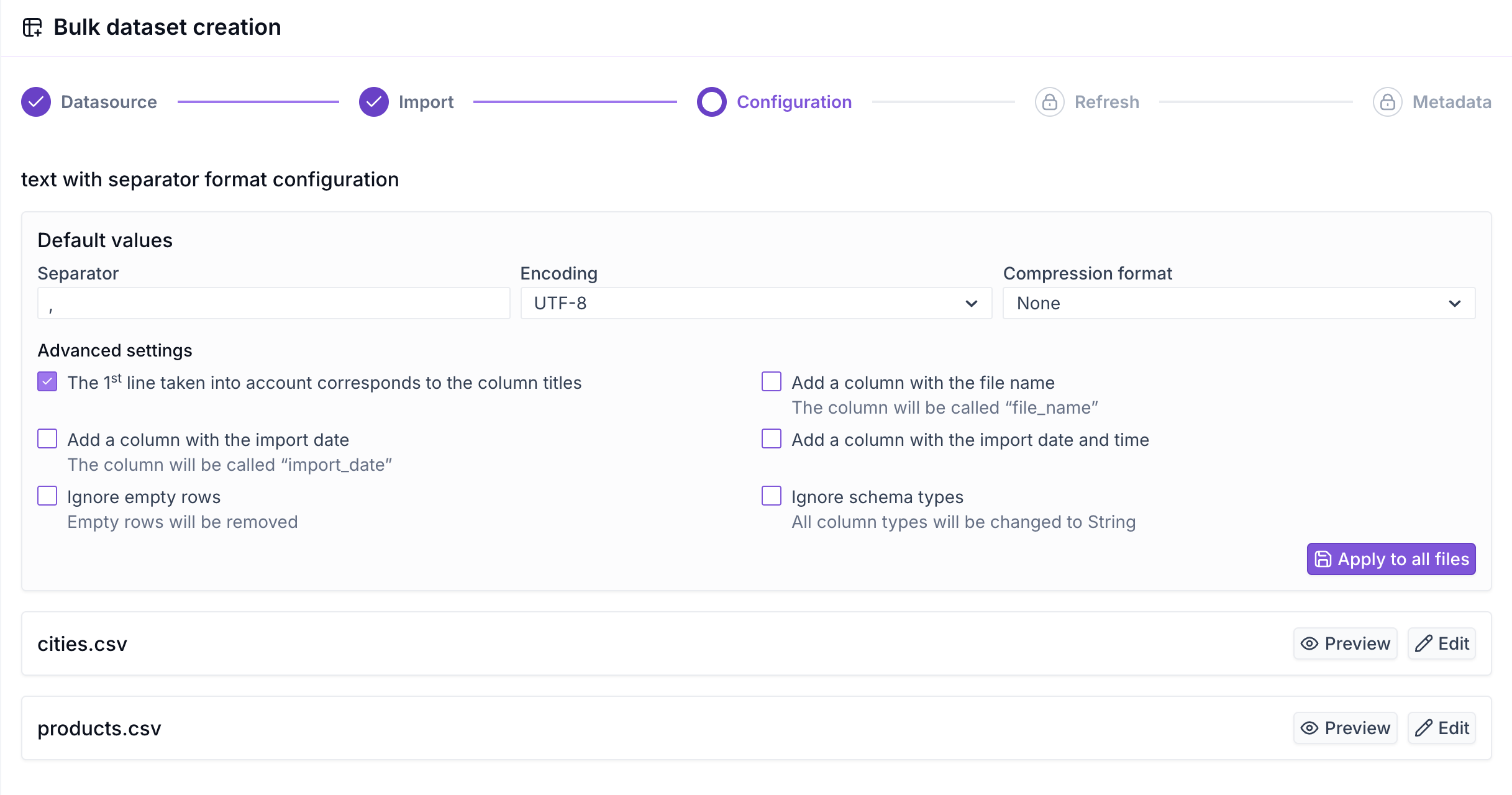Enable Ignore schema types
This screenshot has height=795, width=1512.
coord(772,496)
